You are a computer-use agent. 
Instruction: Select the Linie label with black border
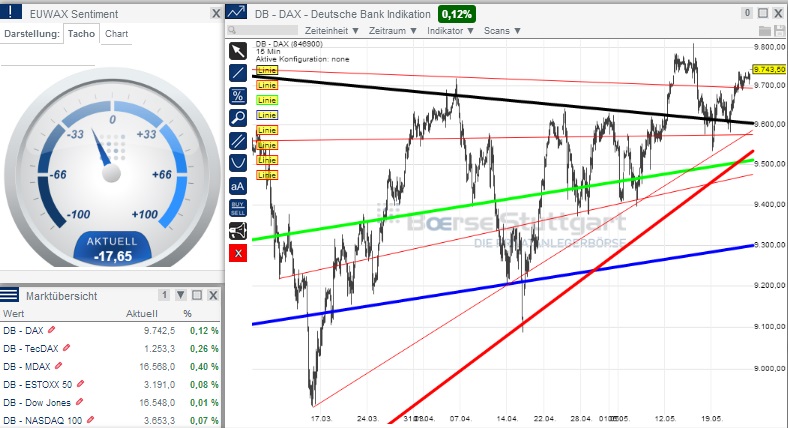pyautogui.click(x=267, y=70)
